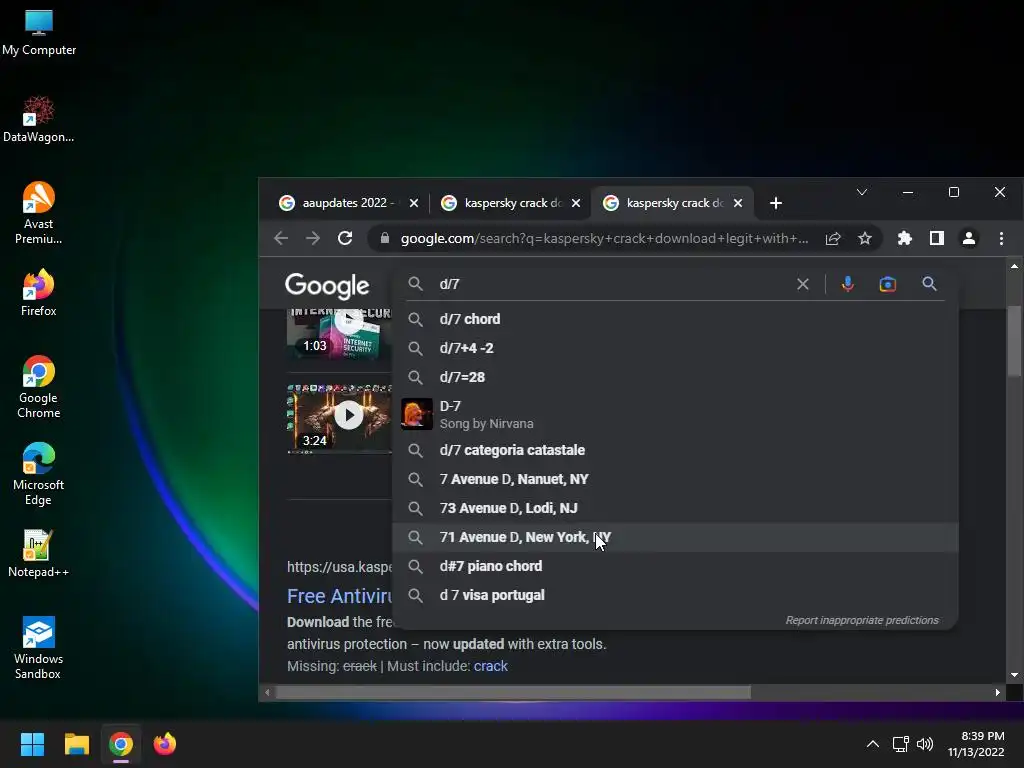Go back in Chrome
The height and width of the screenshot is (768, 1024).
(x=281, y=238)
